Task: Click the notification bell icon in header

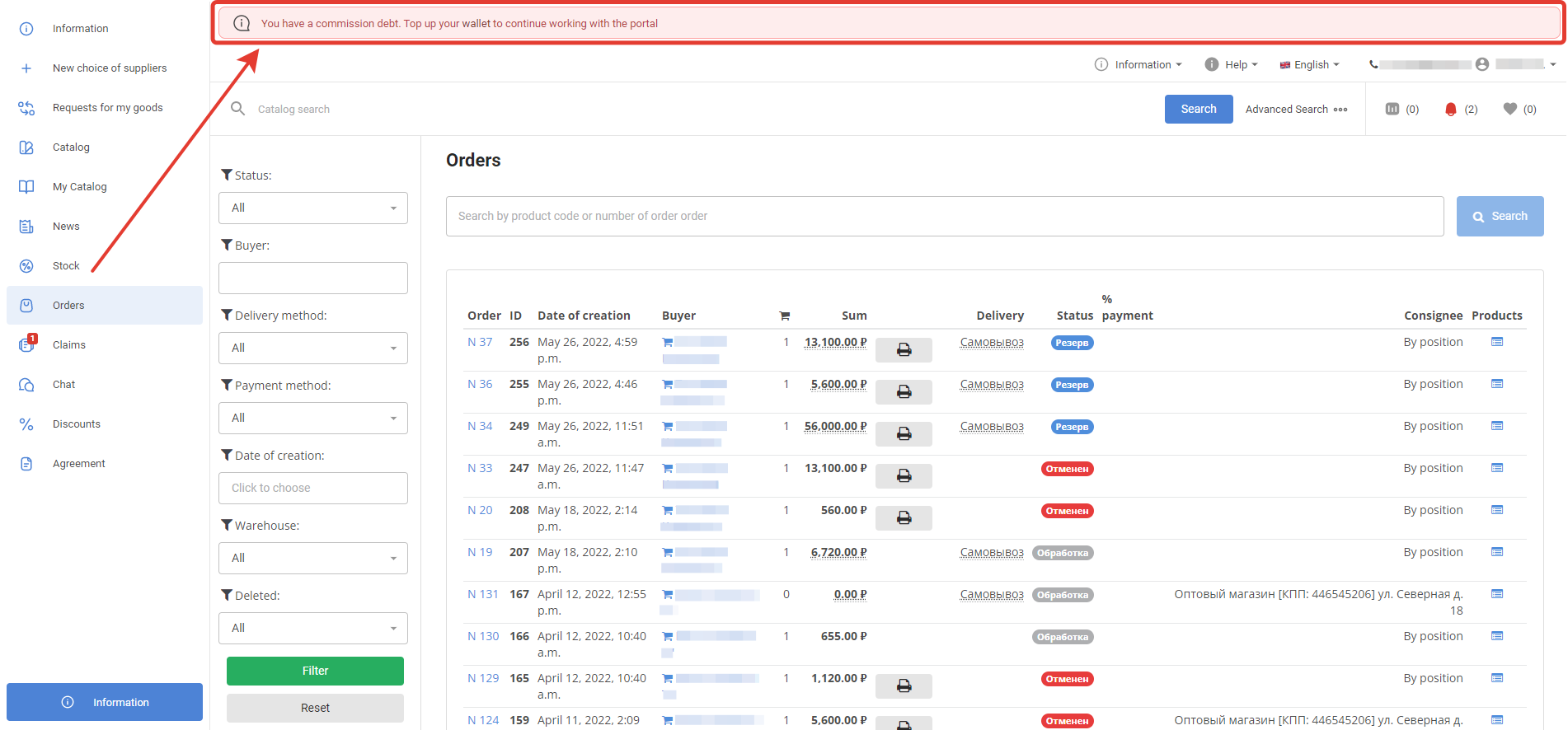Action: [1451, 109]
